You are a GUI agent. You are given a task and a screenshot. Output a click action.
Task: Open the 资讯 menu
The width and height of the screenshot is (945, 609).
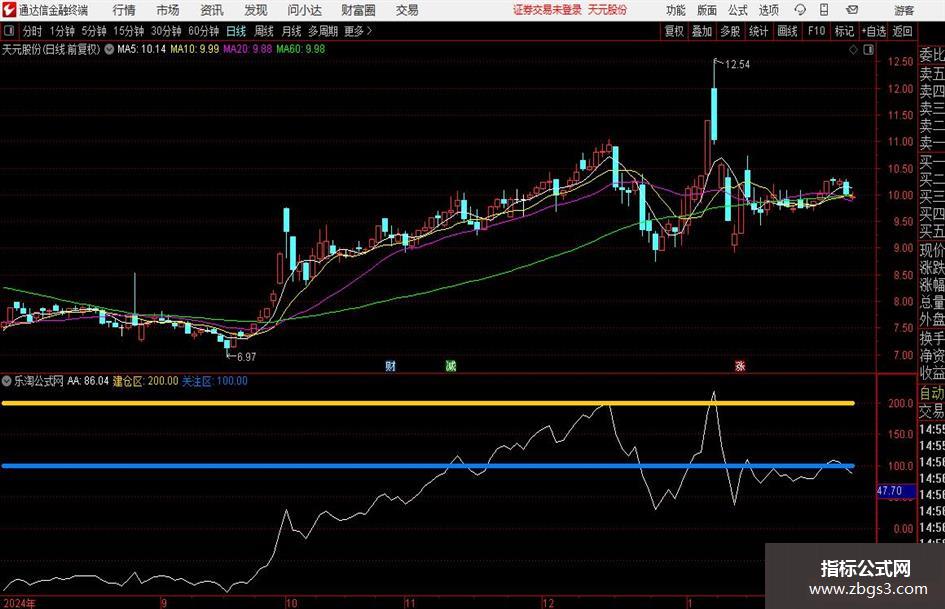point(212,10)
